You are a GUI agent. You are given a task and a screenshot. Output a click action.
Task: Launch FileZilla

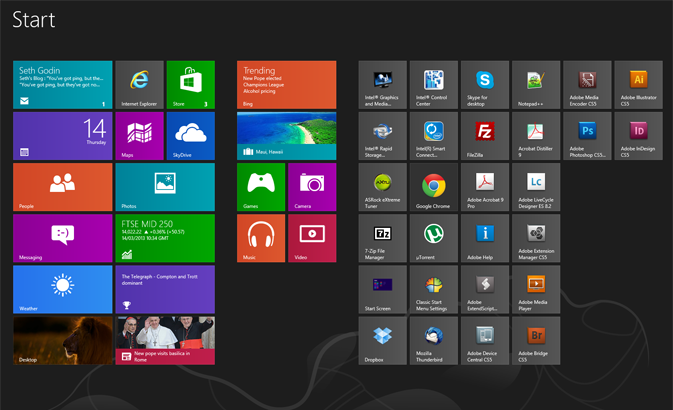485,136
